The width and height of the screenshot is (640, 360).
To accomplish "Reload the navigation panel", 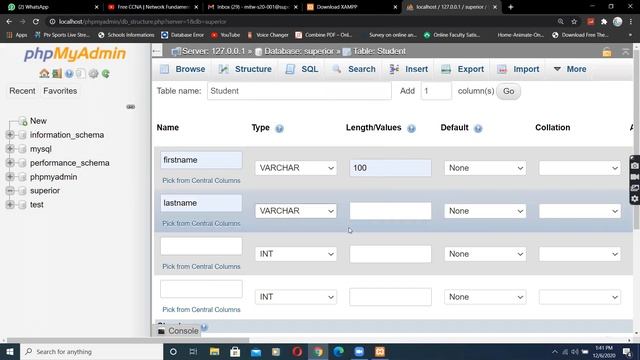I will point(106,73).
